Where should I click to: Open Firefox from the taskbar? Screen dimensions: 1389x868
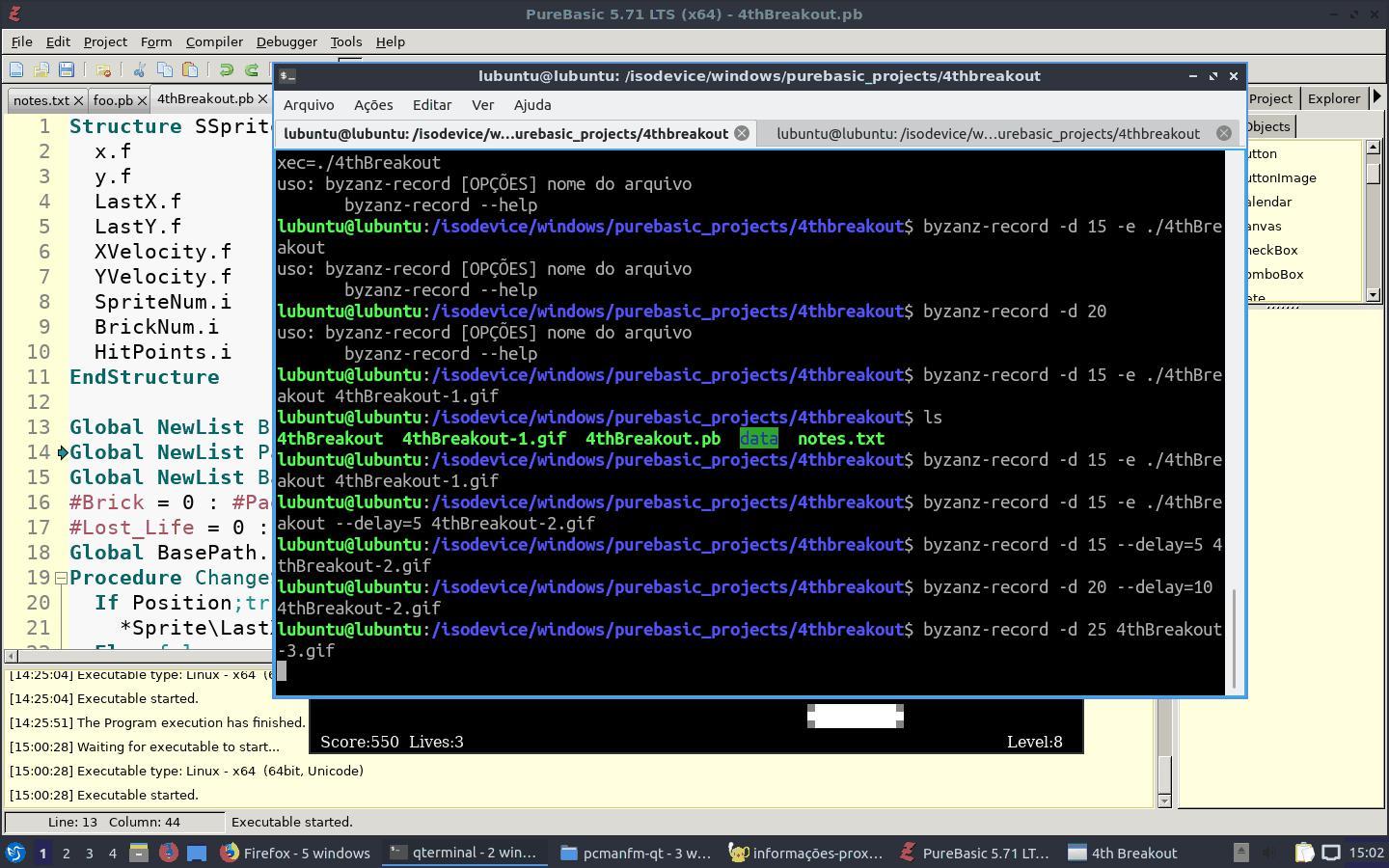tap(296, 853)
